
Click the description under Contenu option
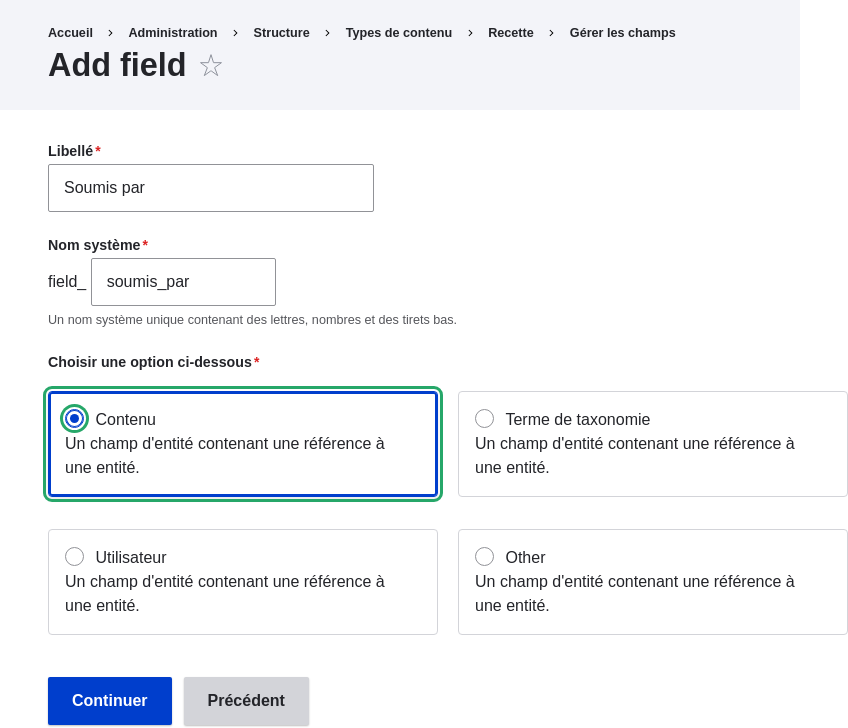(x=224, y=455)
